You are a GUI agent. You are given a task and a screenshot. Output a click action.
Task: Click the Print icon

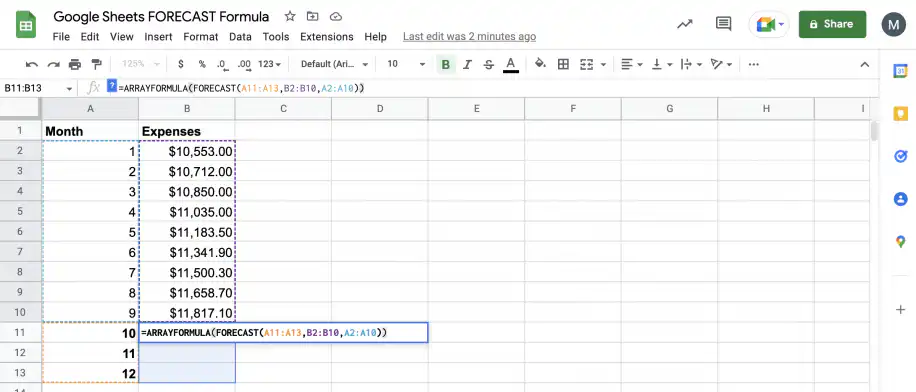click(75, 64)
